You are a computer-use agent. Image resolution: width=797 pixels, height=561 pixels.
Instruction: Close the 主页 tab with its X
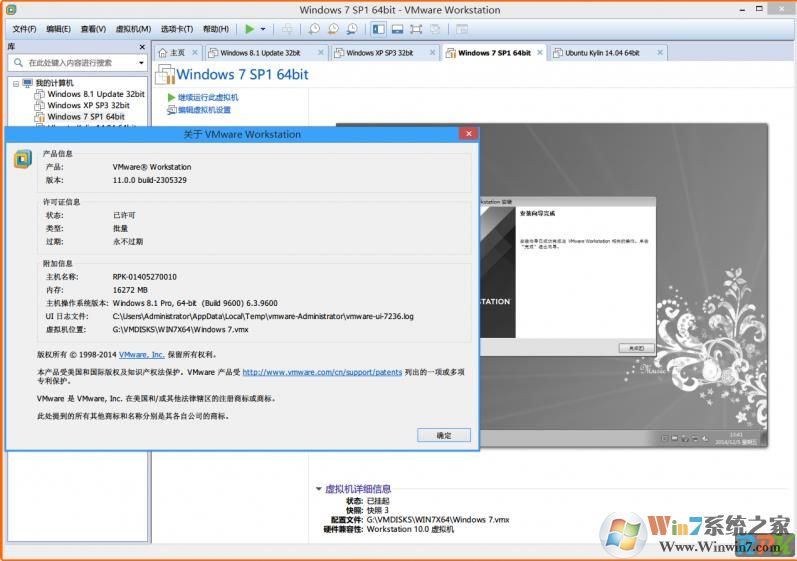(x=195, y=52)
